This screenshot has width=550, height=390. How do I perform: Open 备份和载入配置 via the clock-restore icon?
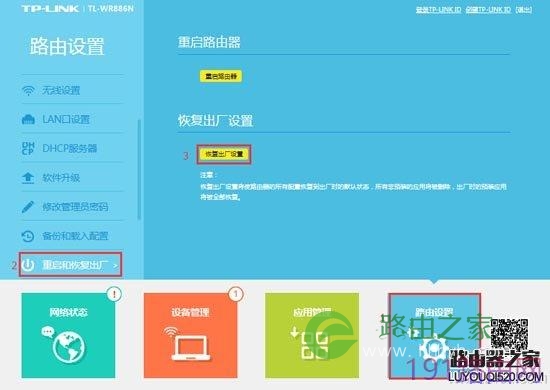[x=28, y=236]
